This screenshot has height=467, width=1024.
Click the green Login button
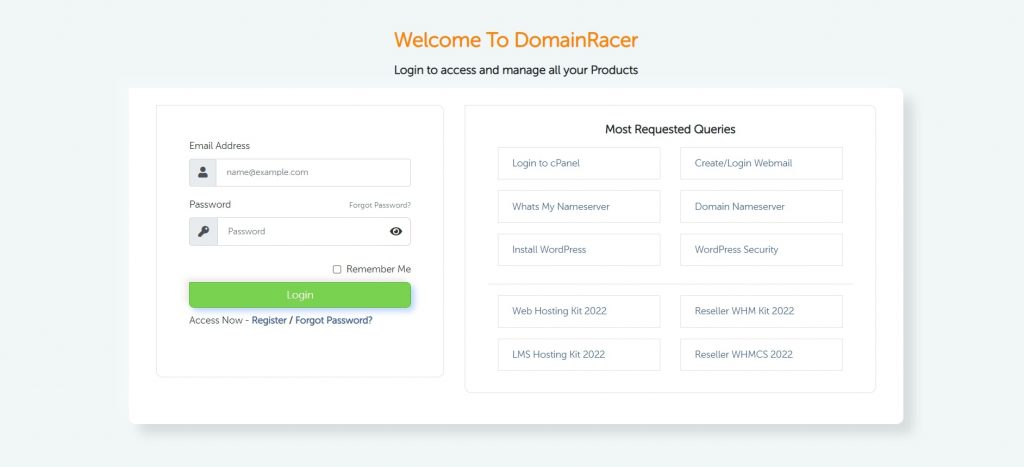click(x=300, y=295)
